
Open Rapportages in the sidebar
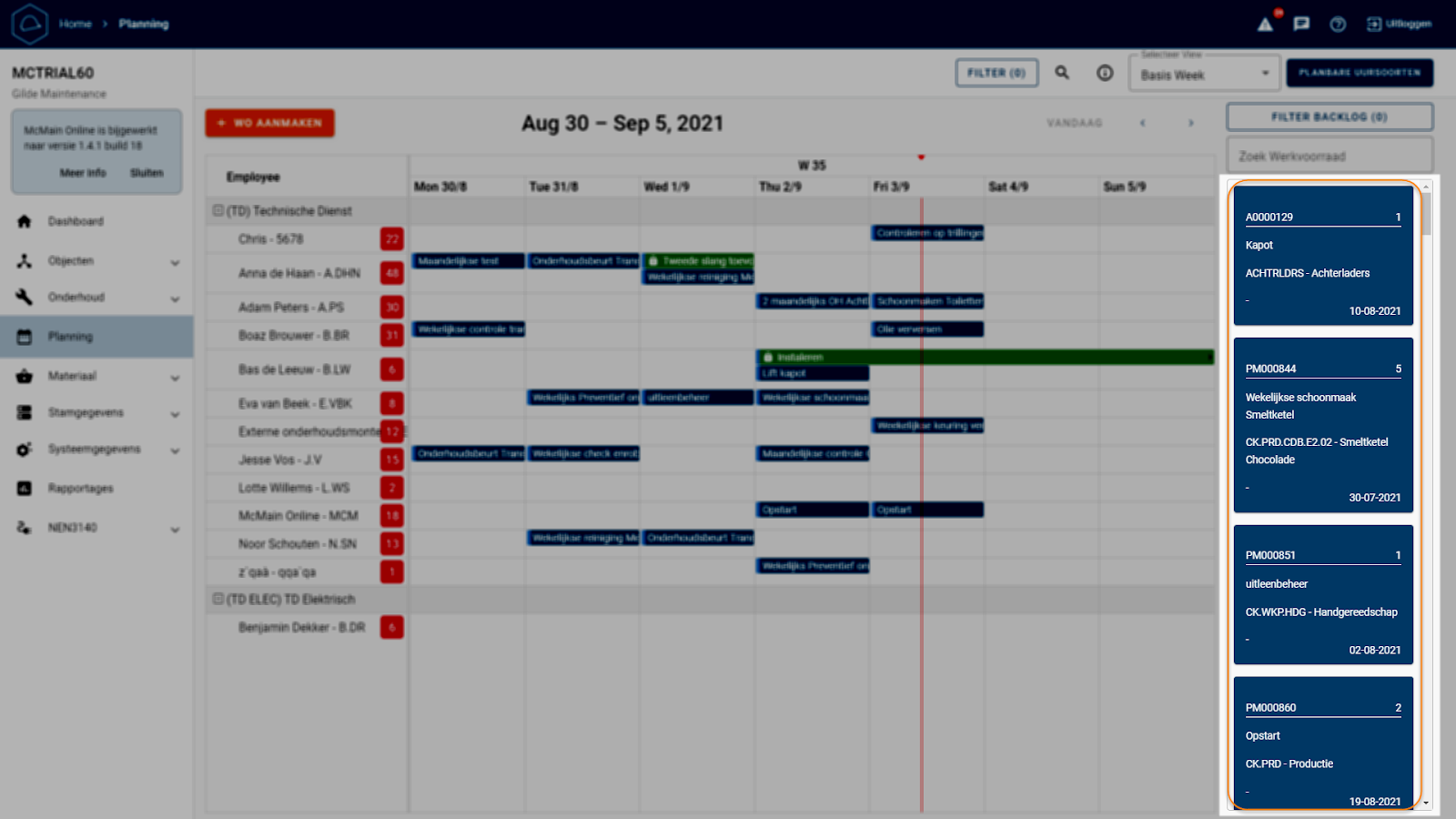pyautogui.click(x=80, y=489)
